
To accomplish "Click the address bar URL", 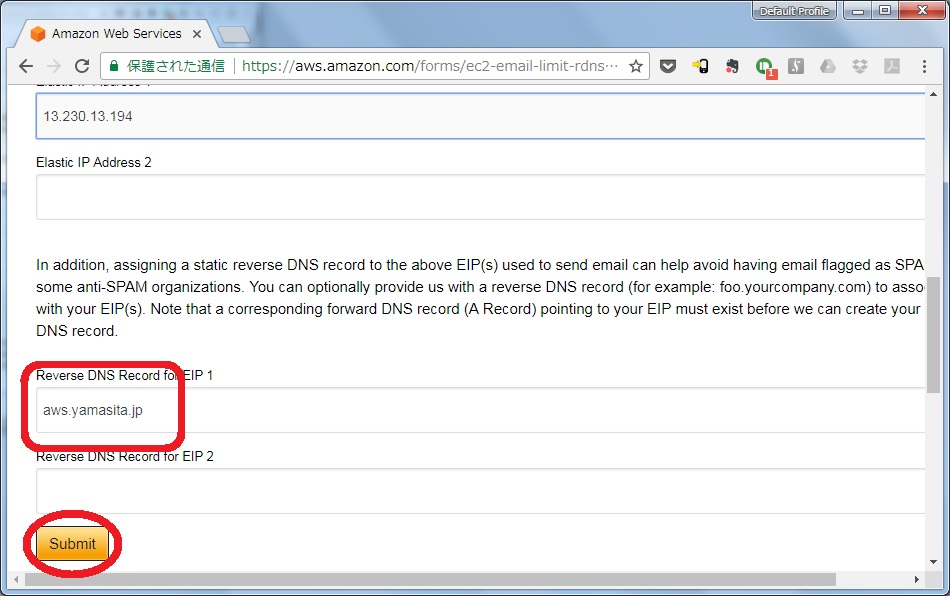I will point(430,66).
